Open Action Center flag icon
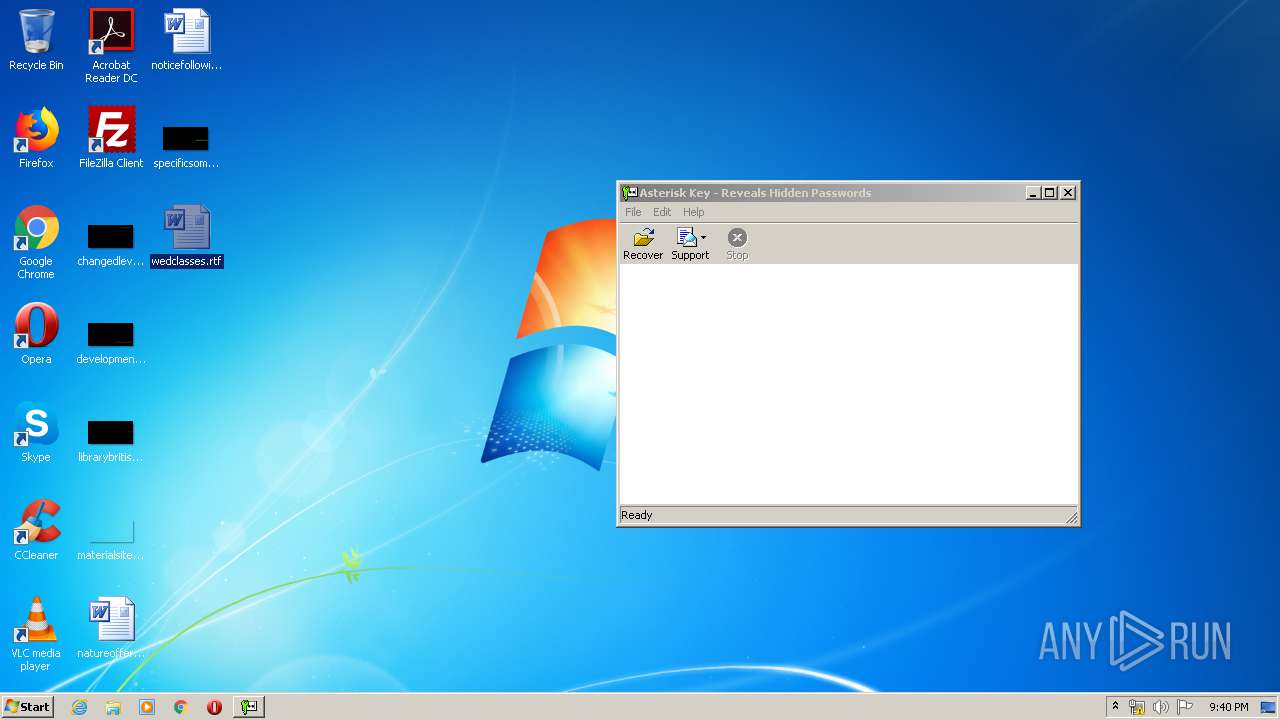The width and height of the screenshot is (1280, 720). pyautogui.click(x=1184, y=707)
